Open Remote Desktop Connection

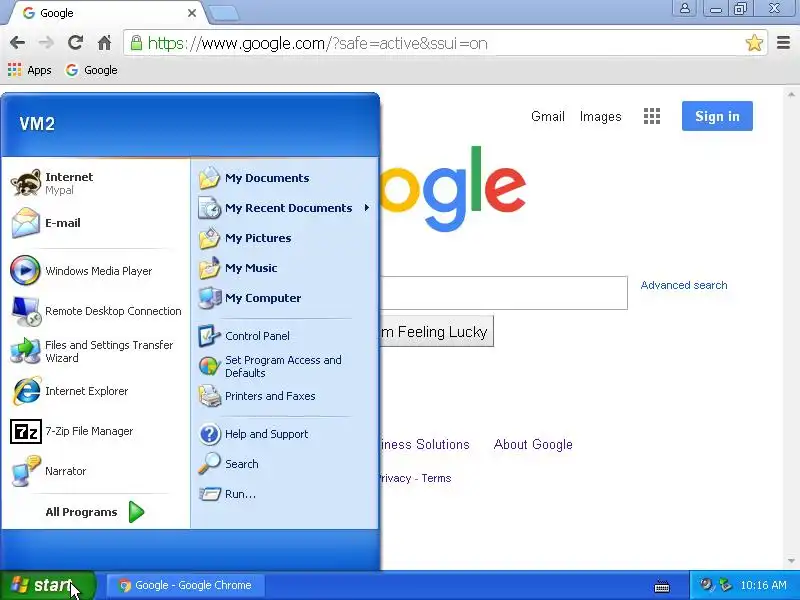(96, 311)
